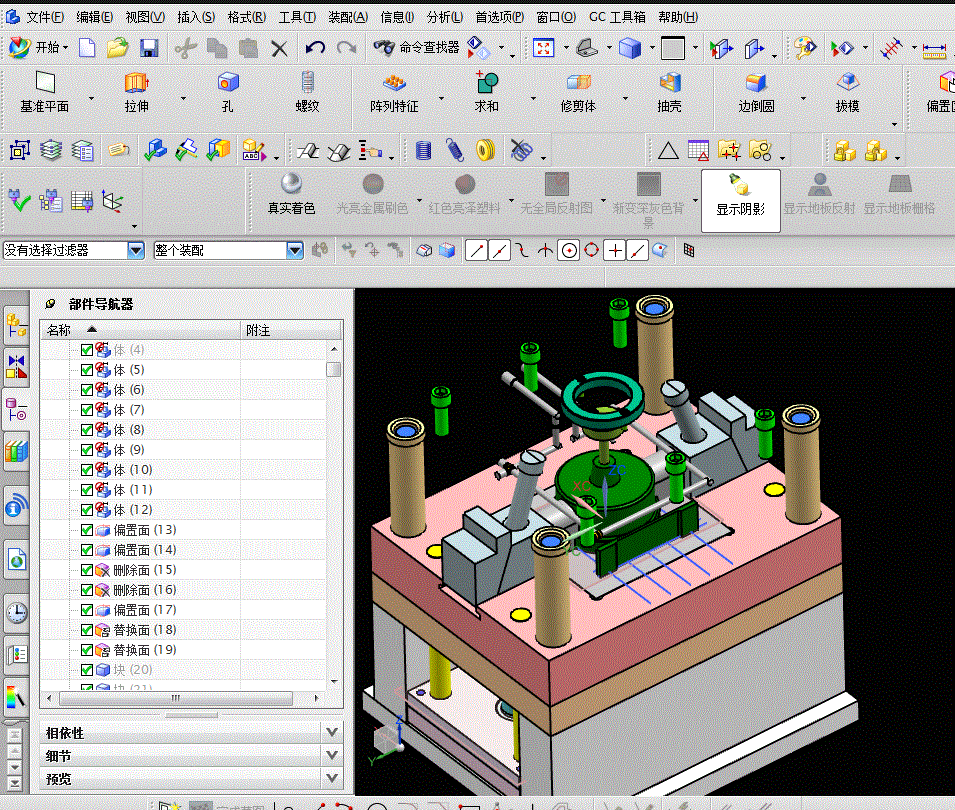The height and width of the screenshot is (810, 955).
Task: Open the Edge Blend (边倒圆) dropdown arrow
Action: pyautogui.click(x=803, y=98)
